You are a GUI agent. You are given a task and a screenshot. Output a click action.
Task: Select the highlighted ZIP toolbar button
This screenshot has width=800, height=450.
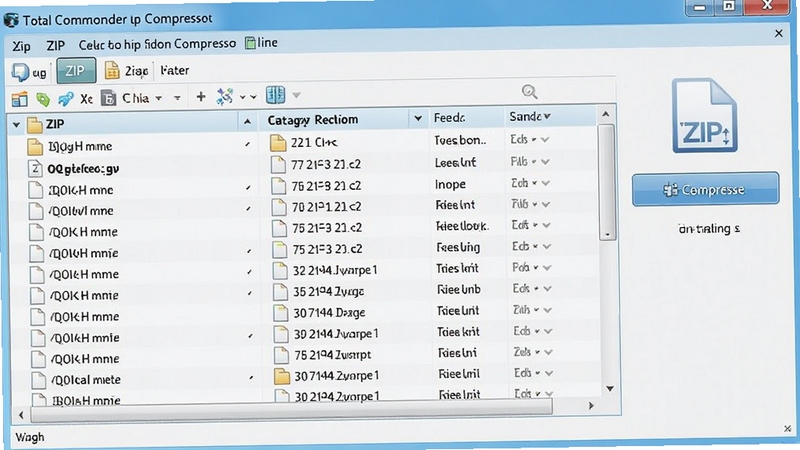click(76, 71)
